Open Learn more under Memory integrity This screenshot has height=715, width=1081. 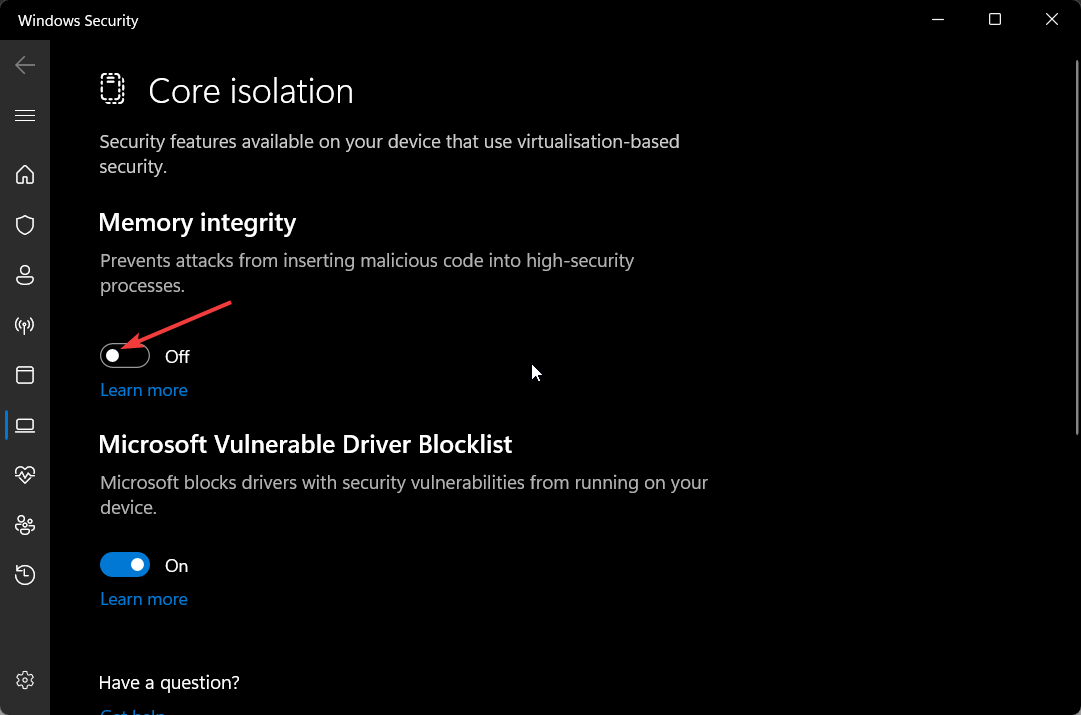point(144,390)
